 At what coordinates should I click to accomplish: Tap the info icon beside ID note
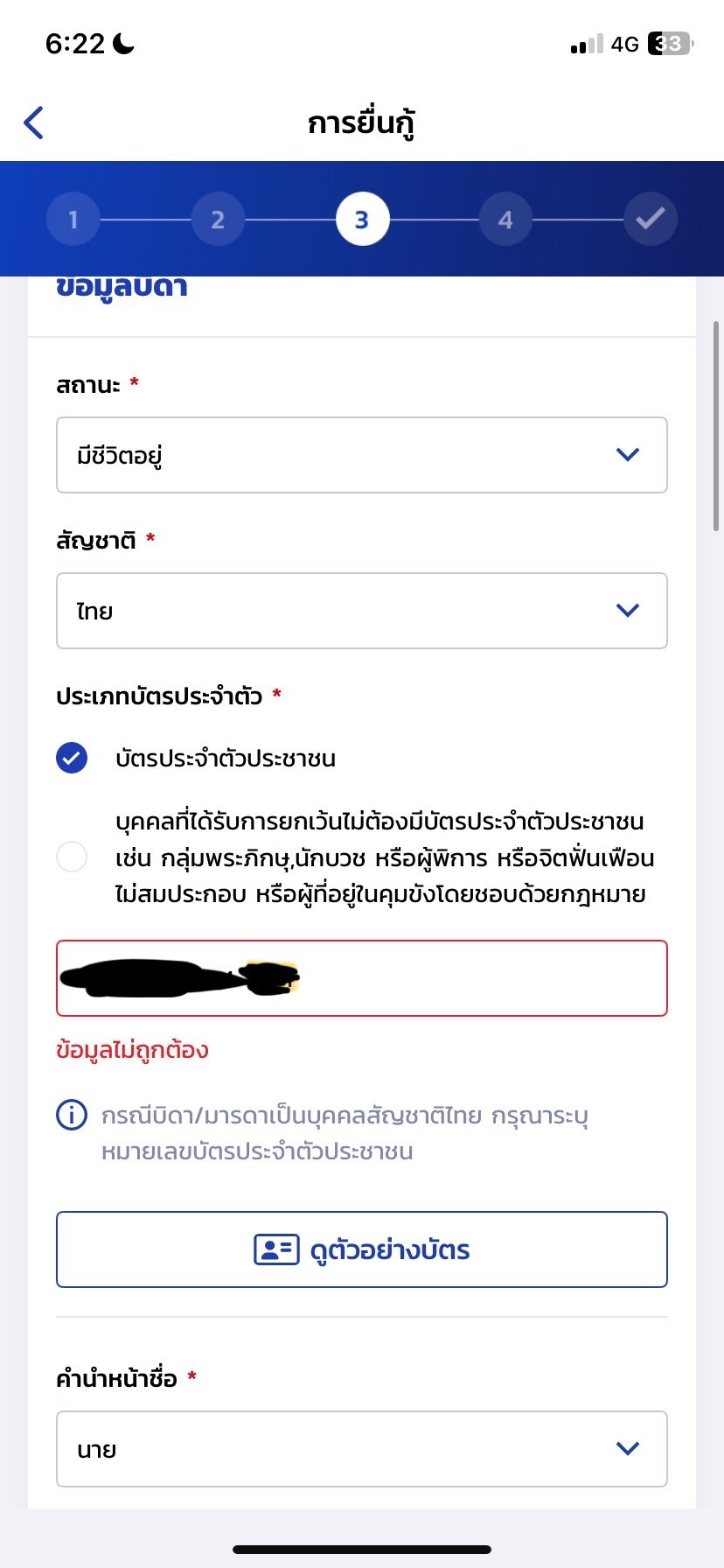[x=72, y=1115]
